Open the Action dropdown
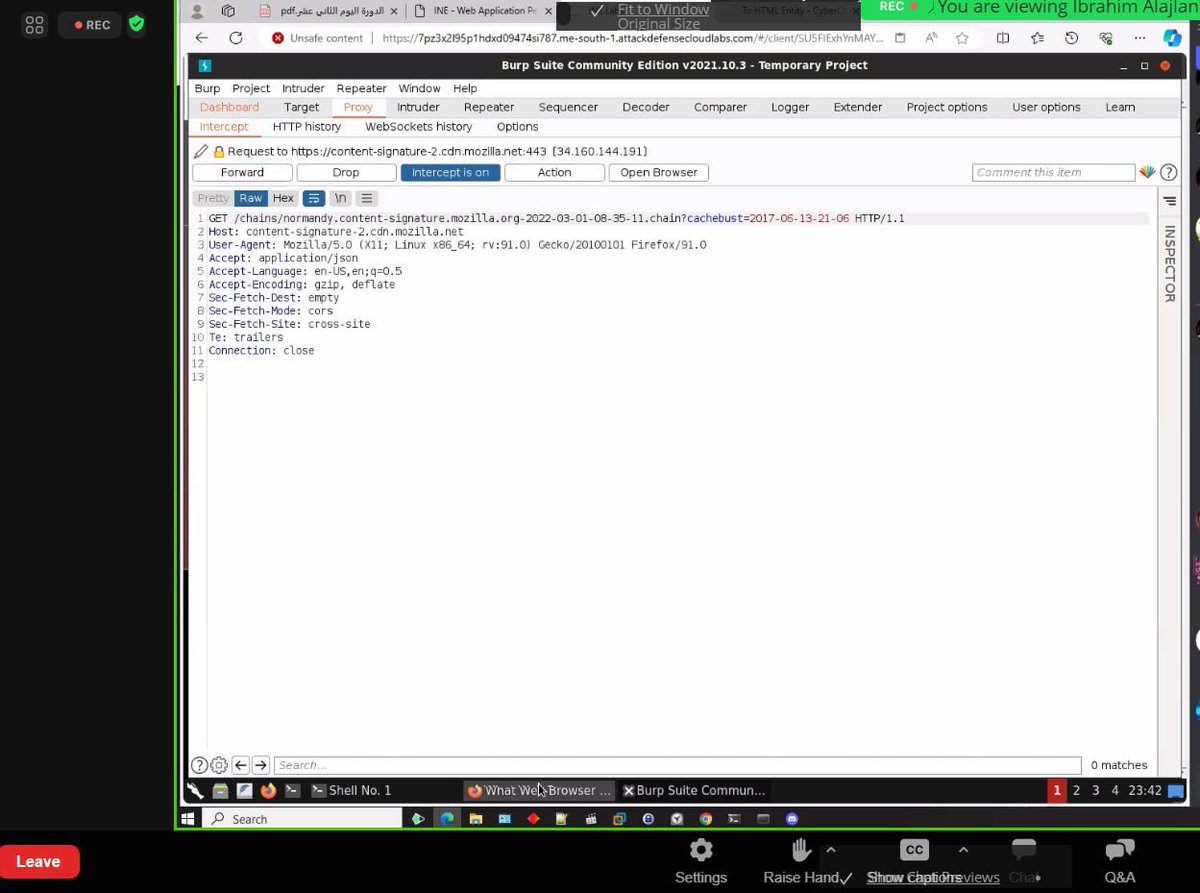The width and height of the screenshot is (1200, 893). click(554, 171)
